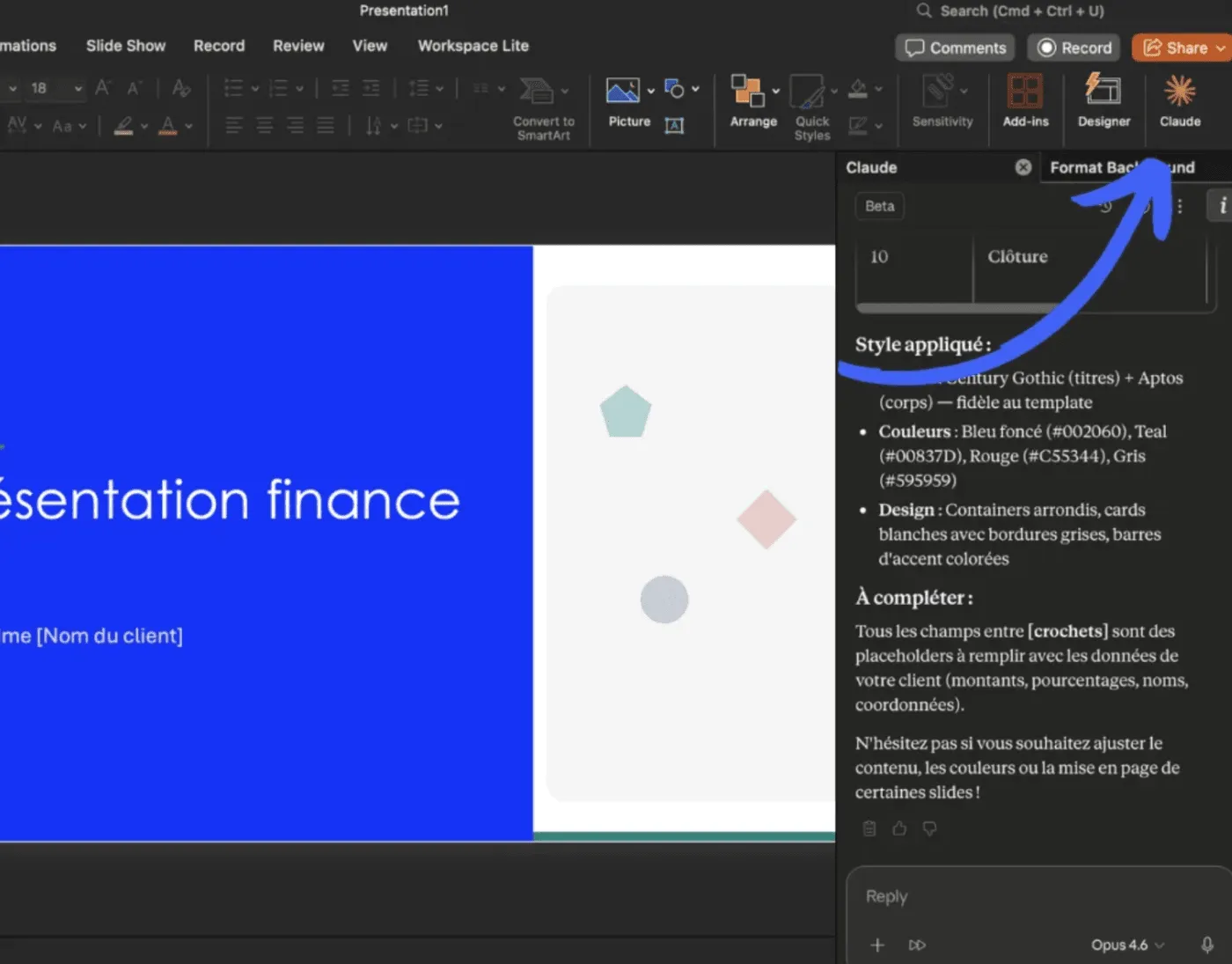Align text right
This screenshot has width=1232, height=964.
coord(295,126)
